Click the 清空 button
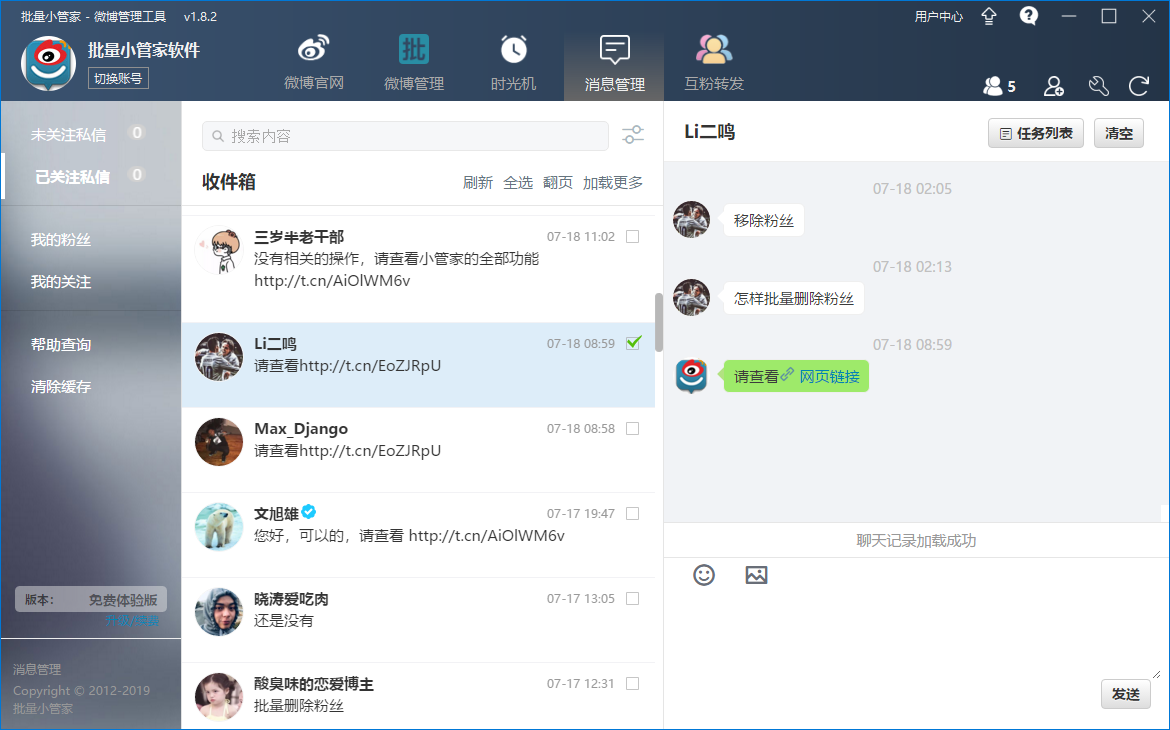This screenshot has width=1170, height=730. pos(1119,134)
